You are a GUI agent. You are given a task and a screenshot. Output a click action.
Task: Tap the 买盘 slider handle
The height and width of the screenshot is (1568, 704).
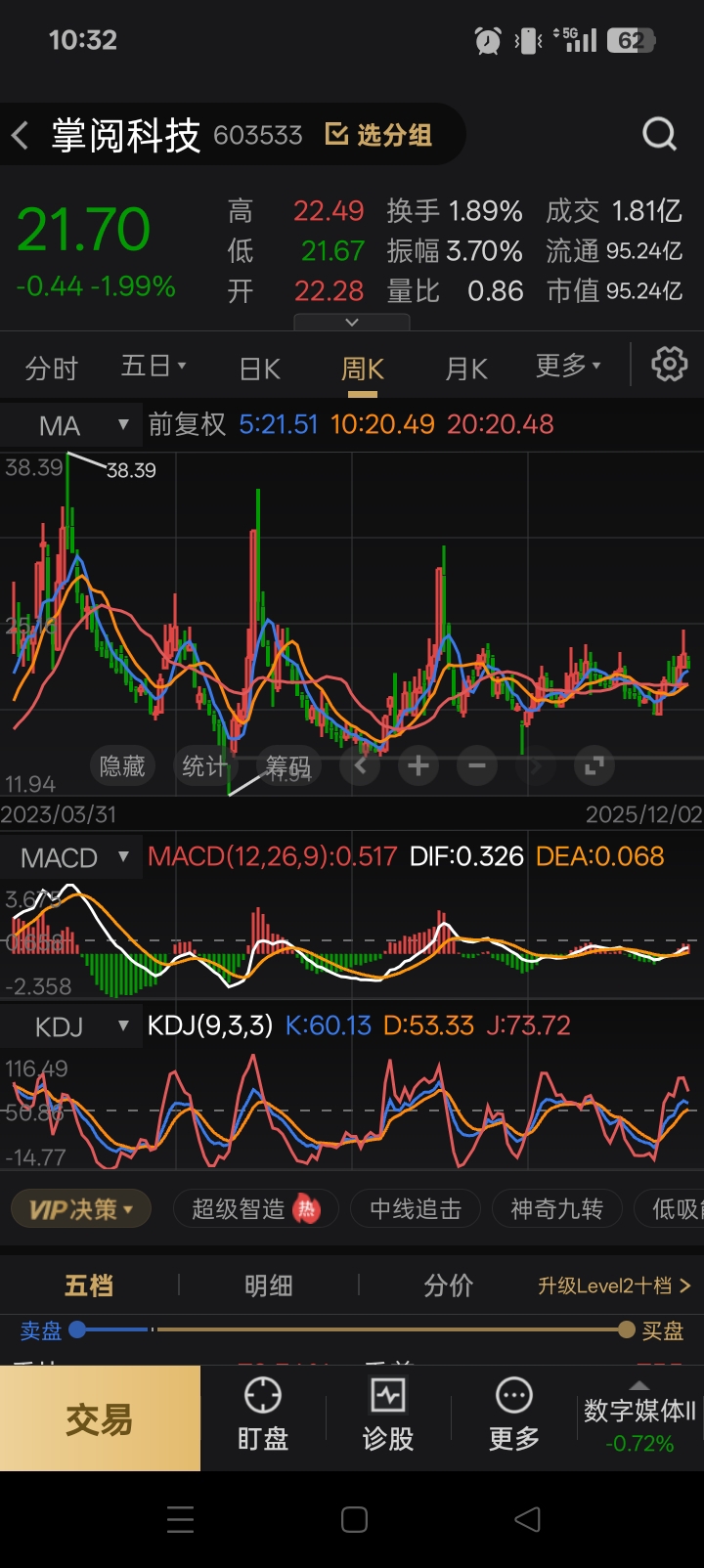[627, 1329]
